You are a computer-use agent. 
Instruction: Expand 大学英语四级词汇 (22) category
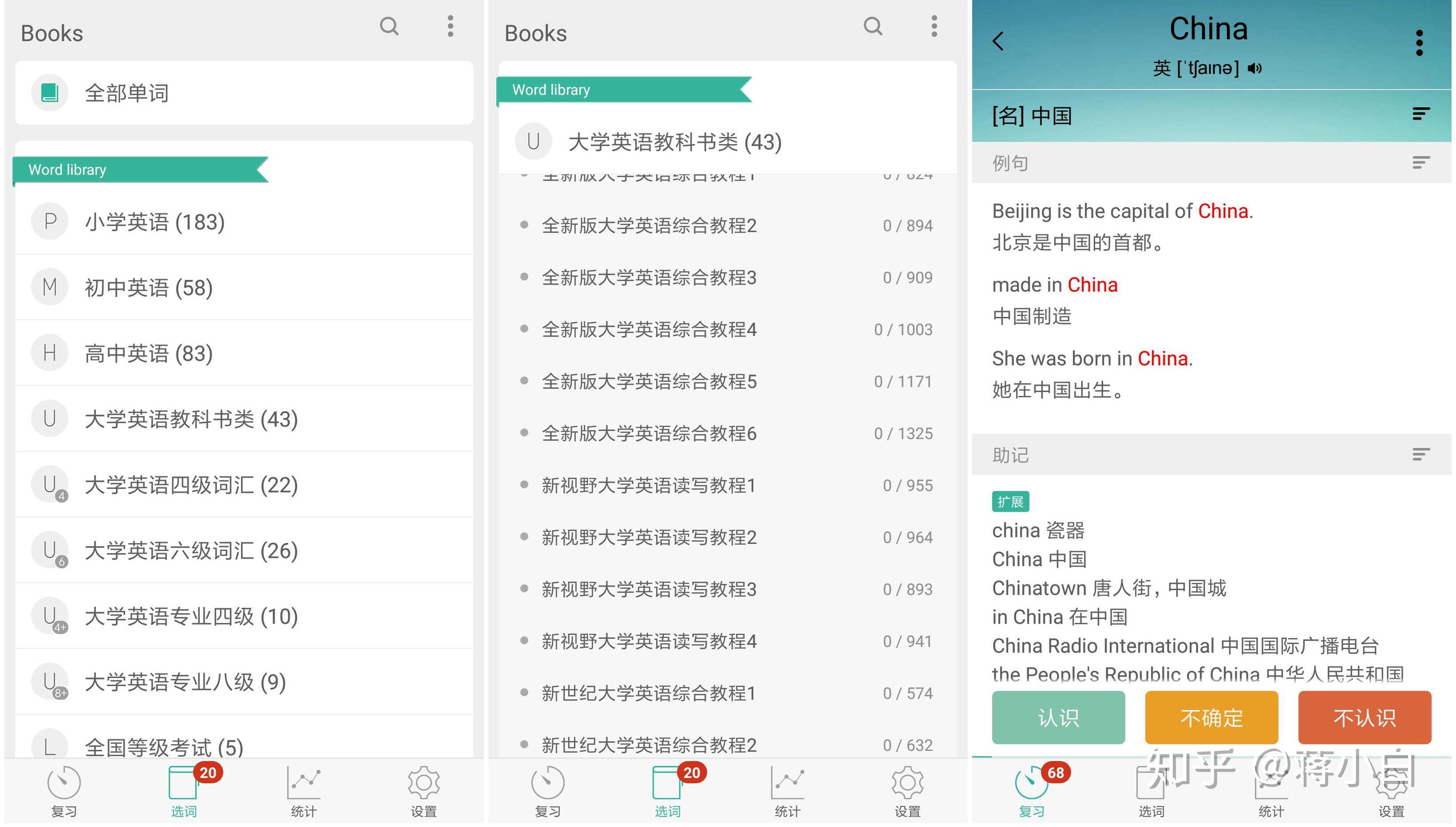click(x=191, y=485)
